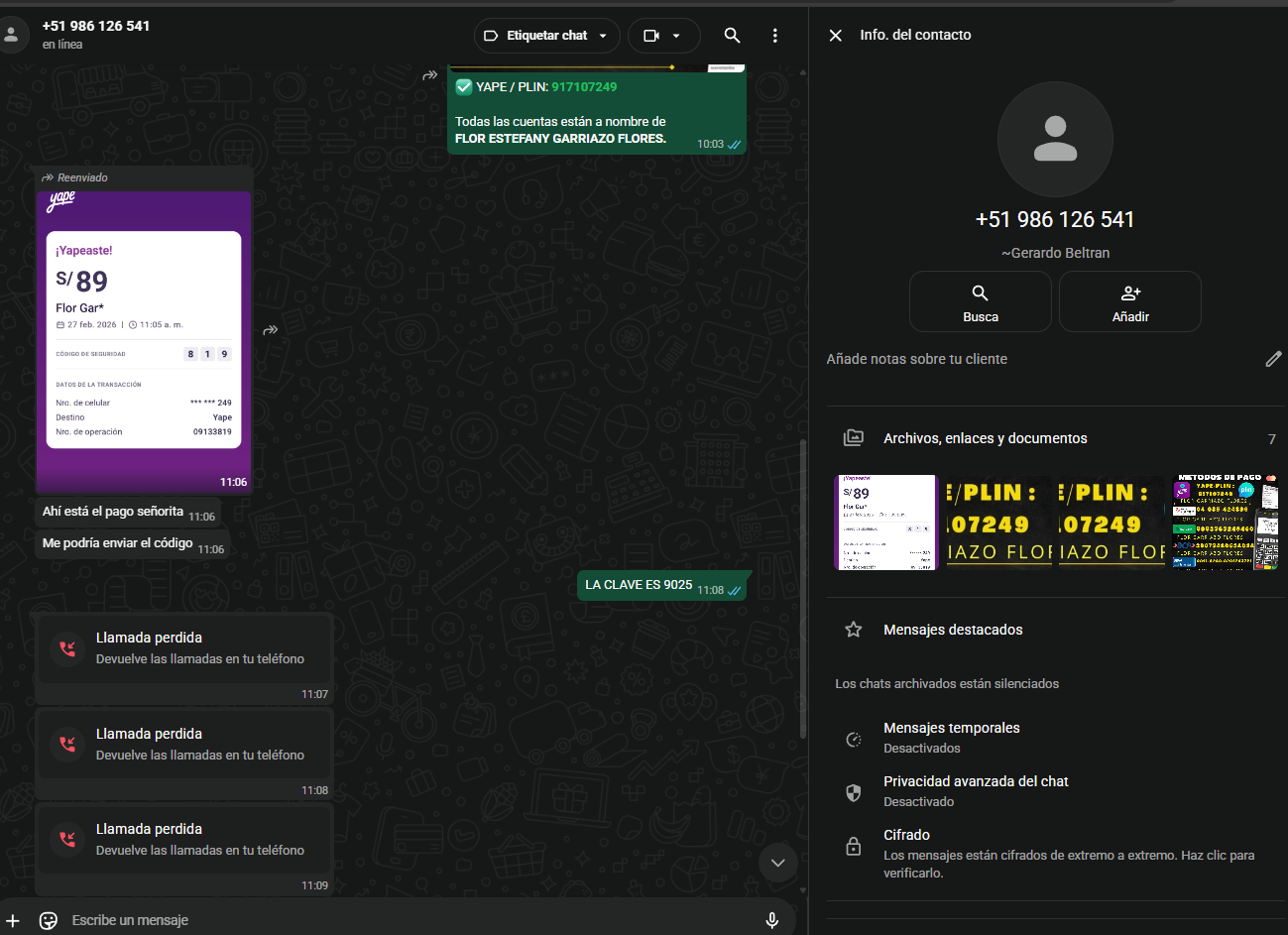The width and height of the screenshot is (1288, 935).
Task: Close the contact info panel
Action: coord(836,36)
